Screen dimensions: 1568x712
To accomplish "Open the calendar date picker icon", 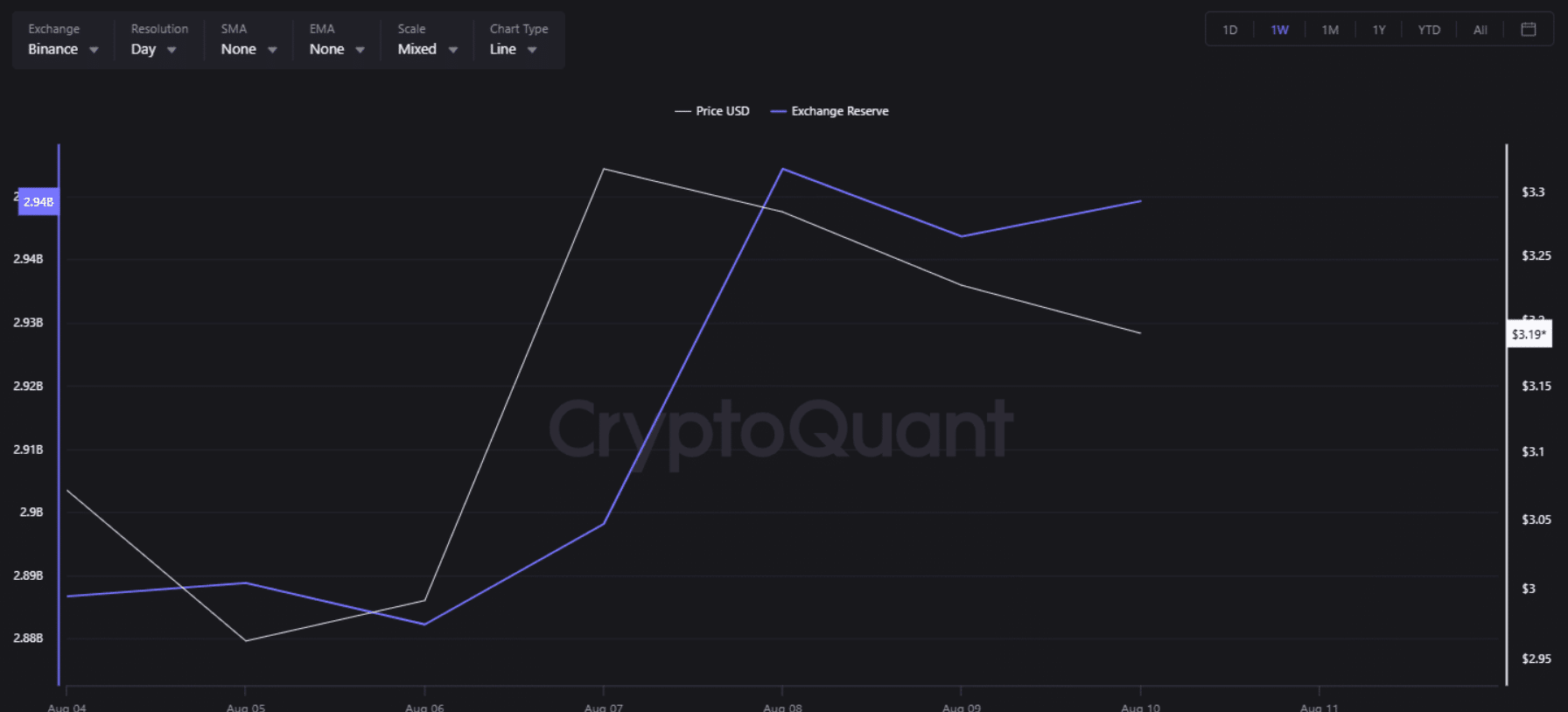I will click(x=1529, y=29).
